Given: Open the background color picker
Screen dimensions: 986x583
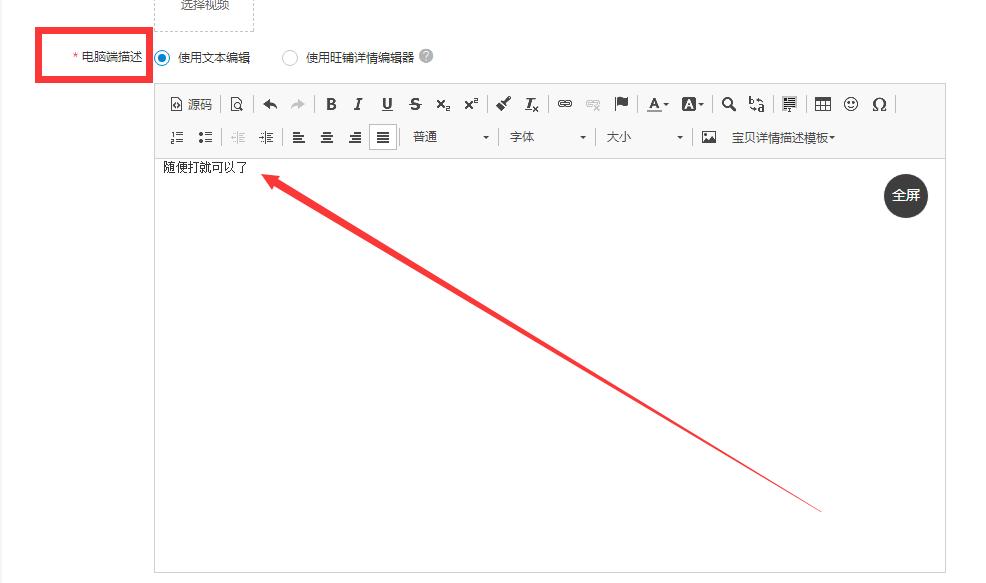Looking at the screenshot, I should (692, 104).
